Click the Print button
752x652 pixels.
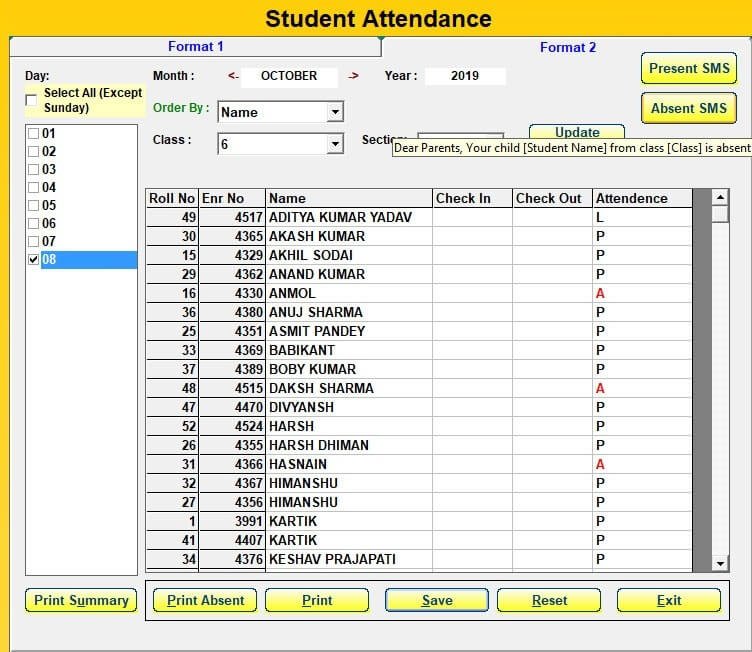point(317,600)
